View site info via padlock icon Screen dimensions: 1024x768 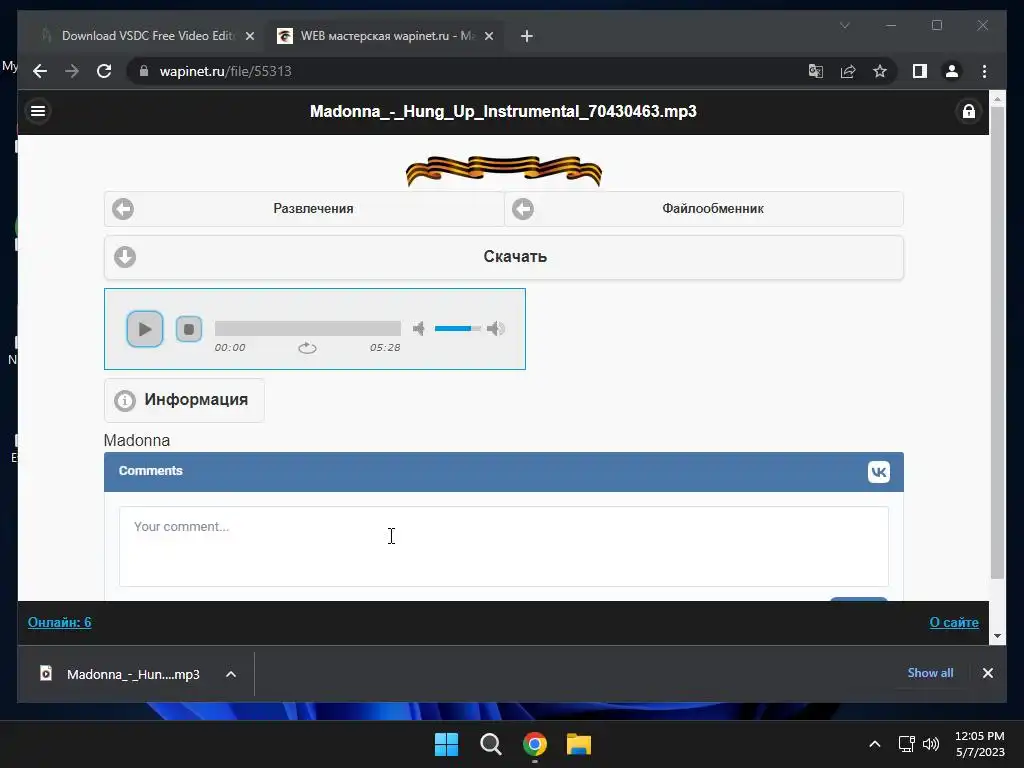[144, 71]
